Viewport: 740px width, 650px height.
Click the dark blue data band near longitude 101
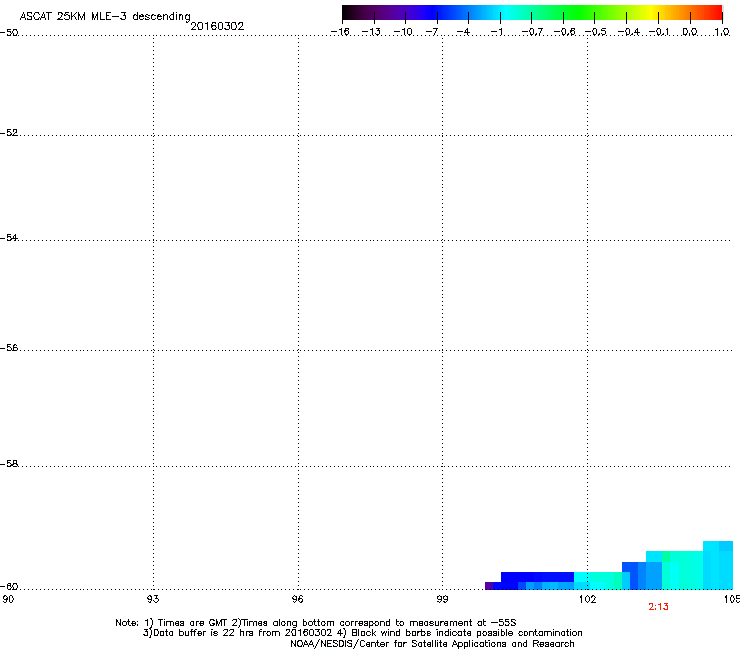pos(537,577)
